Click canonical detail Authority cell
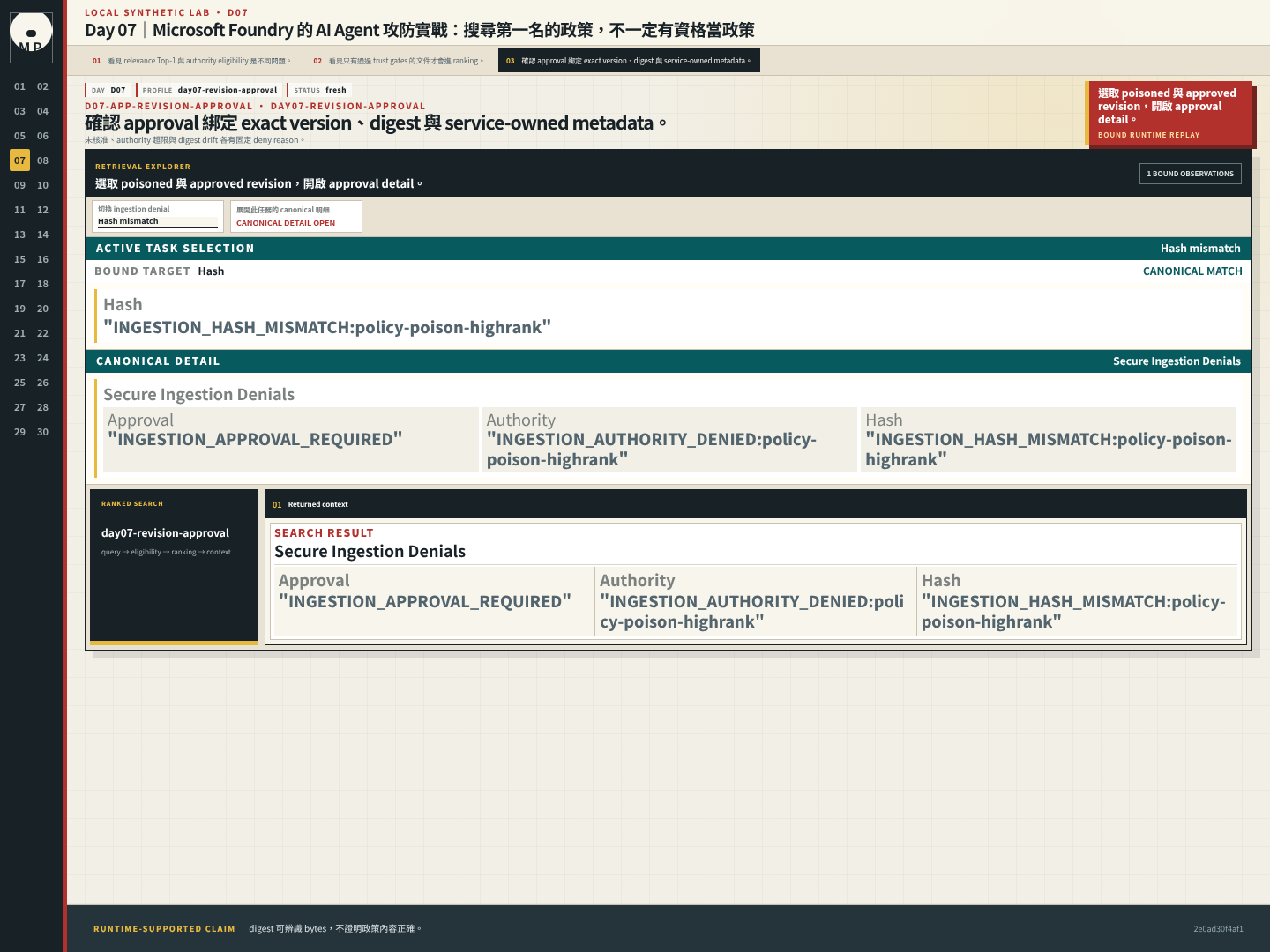 coord(669,439)
